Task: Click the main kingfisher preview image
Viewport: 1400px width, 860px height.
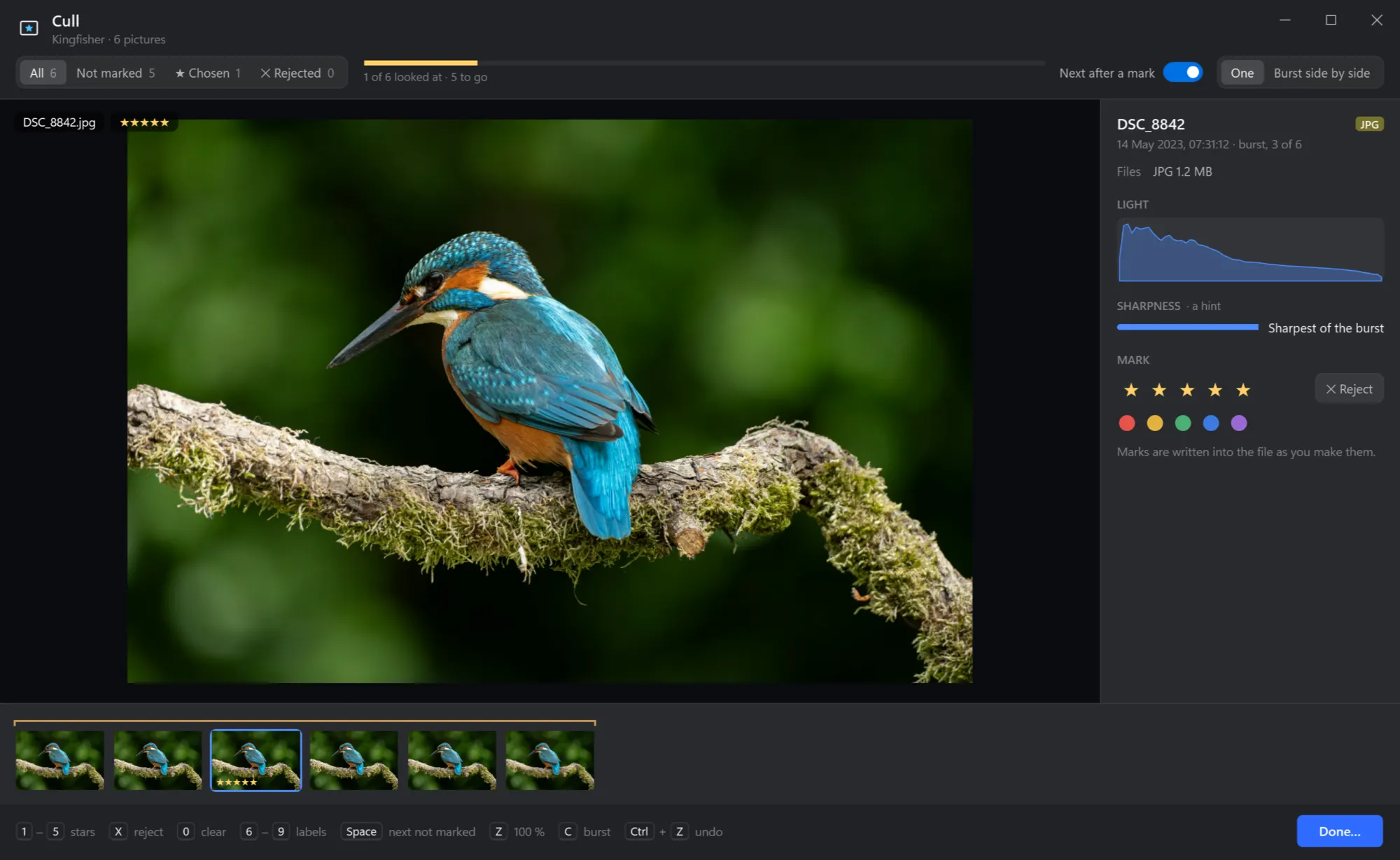Action: (x=549, y=401)
